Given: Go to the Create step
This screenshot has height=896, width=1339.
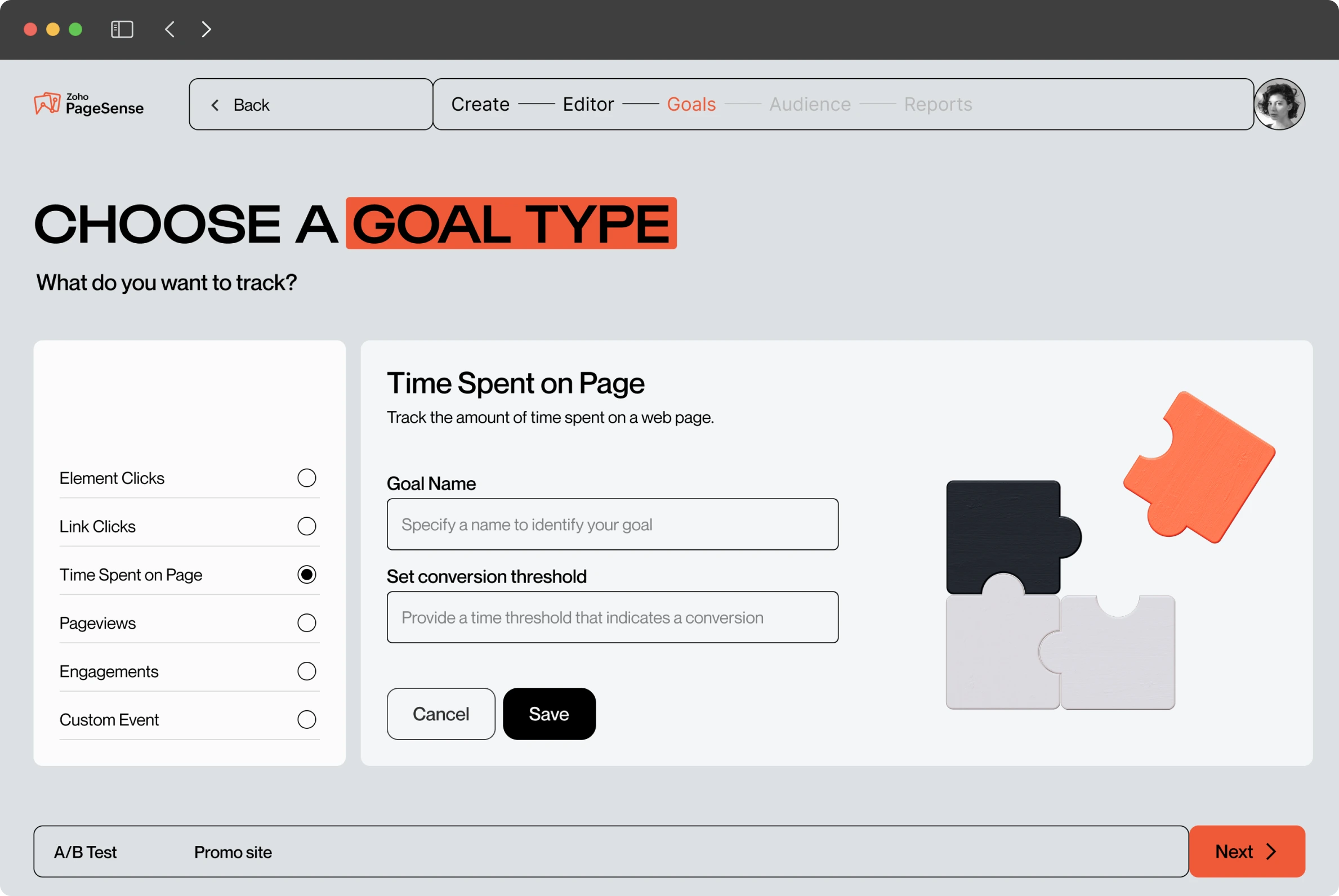Looking at the screenshot, I should [480, 104].
